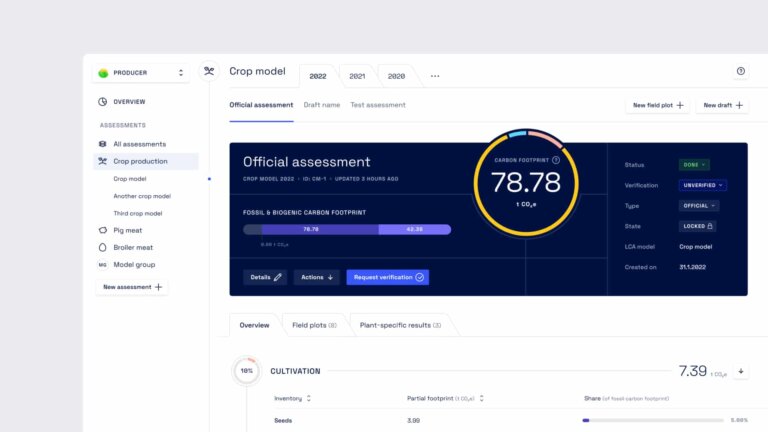The image size is (768, 432).
Task: Open the Producer organization selector
Action: (140, 72)
